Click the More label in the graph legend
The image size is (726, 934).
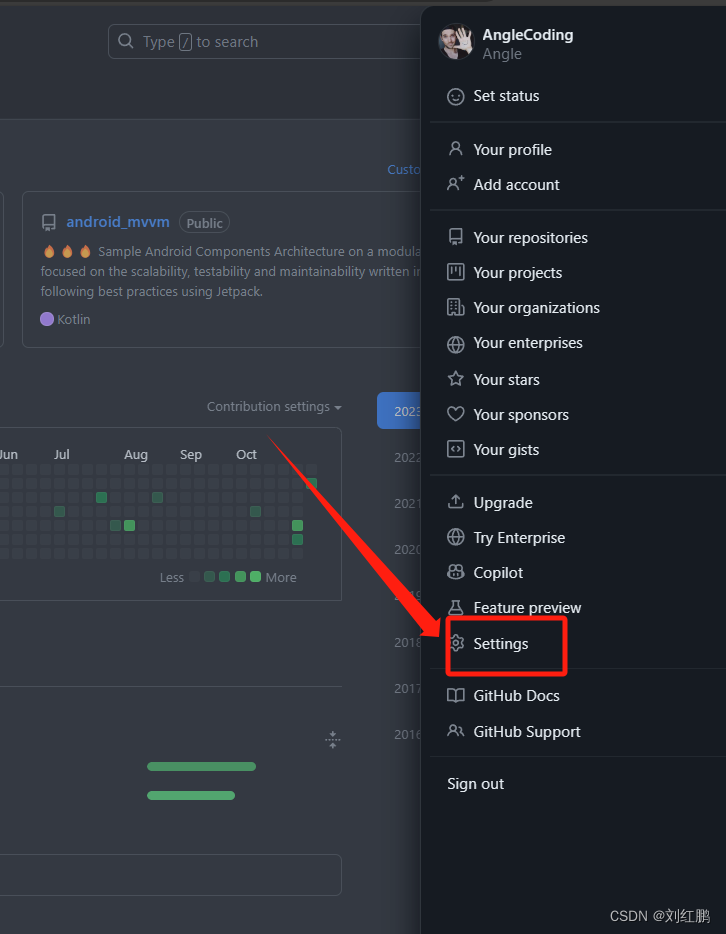(x=281, y=577)
